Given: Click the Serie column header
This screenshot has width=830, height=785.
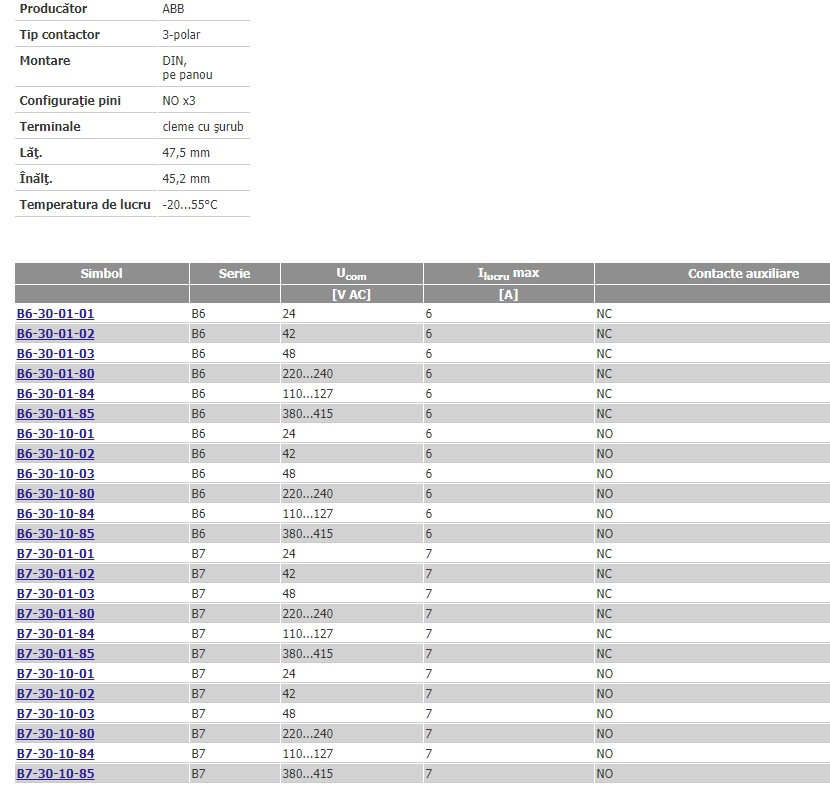Looking at the screenshot, I should (x=234, y=274).
